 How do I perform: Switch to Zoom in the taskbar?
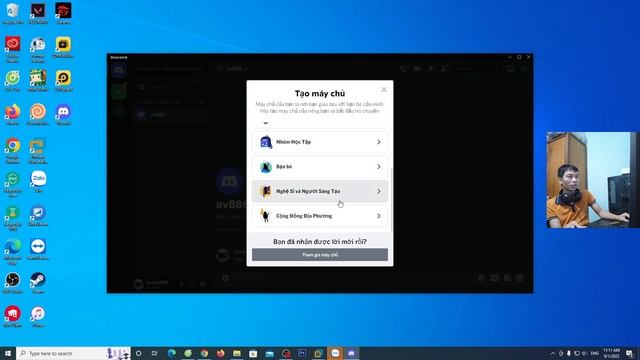click(x=335, y=353)
